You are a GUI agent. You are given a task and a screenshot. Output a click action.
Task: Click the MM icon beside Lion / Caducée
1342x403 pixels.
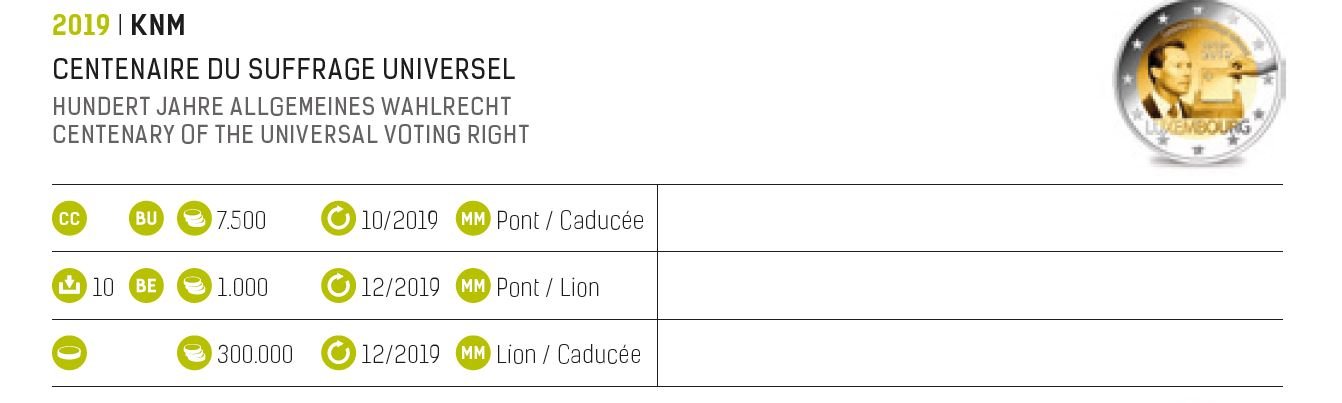tap(473, 354)
